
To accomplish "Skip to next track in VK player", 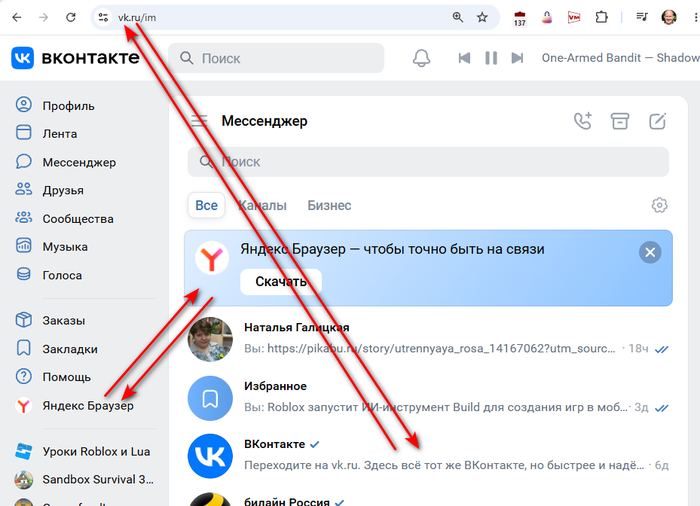I will pos(517,58).
